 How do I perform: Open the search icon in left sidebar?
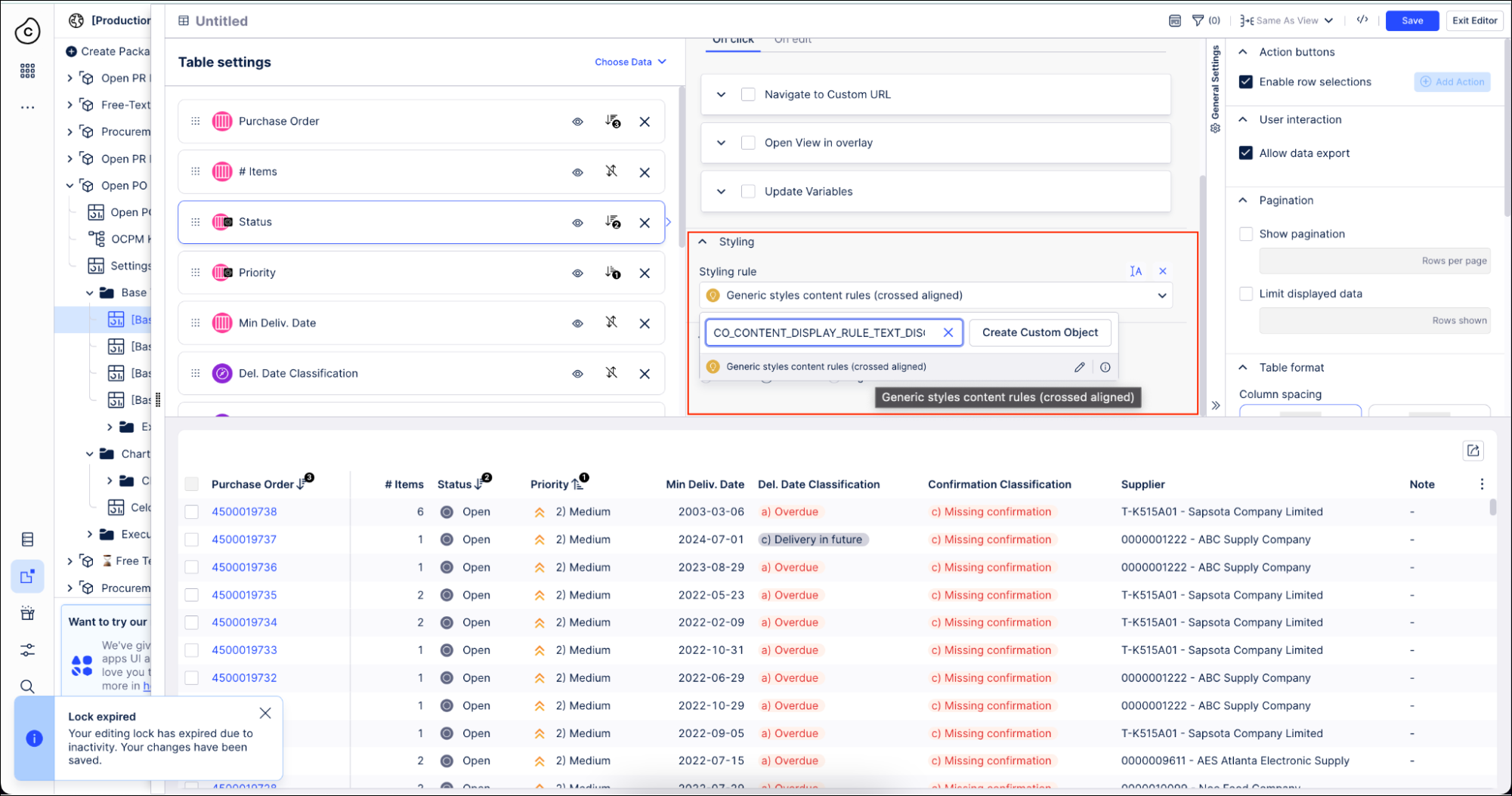point(27,686)
